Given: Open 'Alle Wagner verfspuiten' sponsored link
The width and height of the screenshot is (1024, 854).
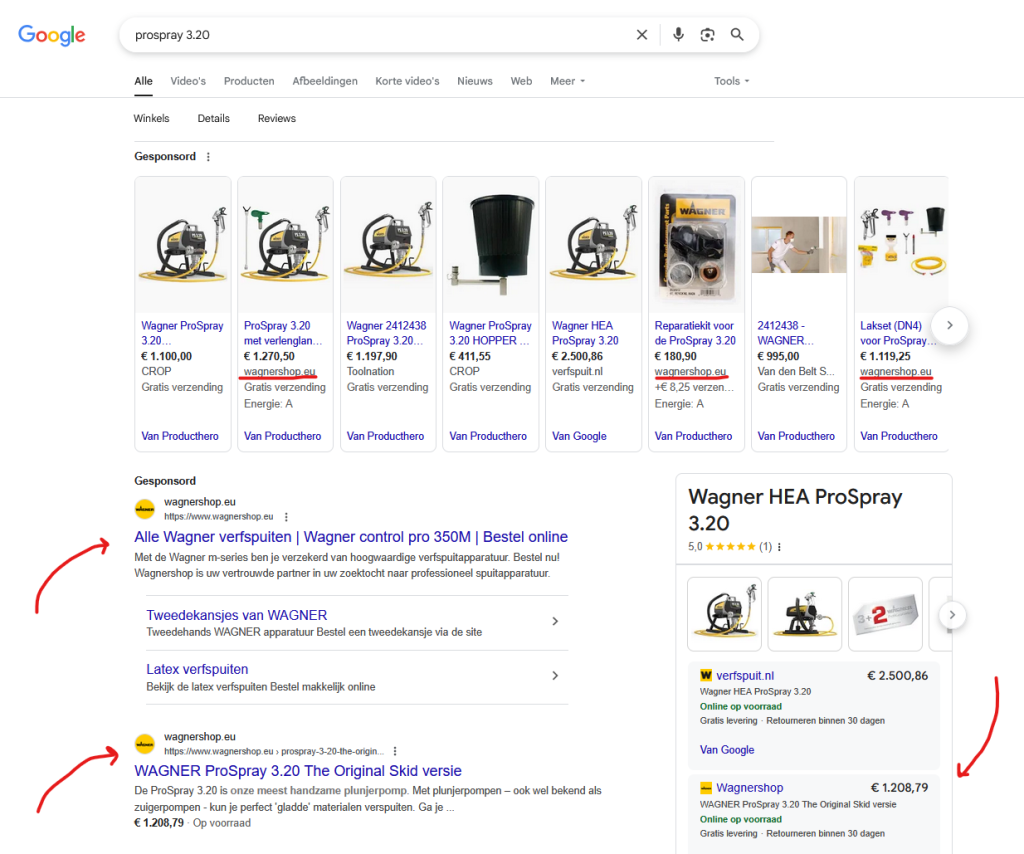Looking at the screenshot, I should tap(351, 537).
